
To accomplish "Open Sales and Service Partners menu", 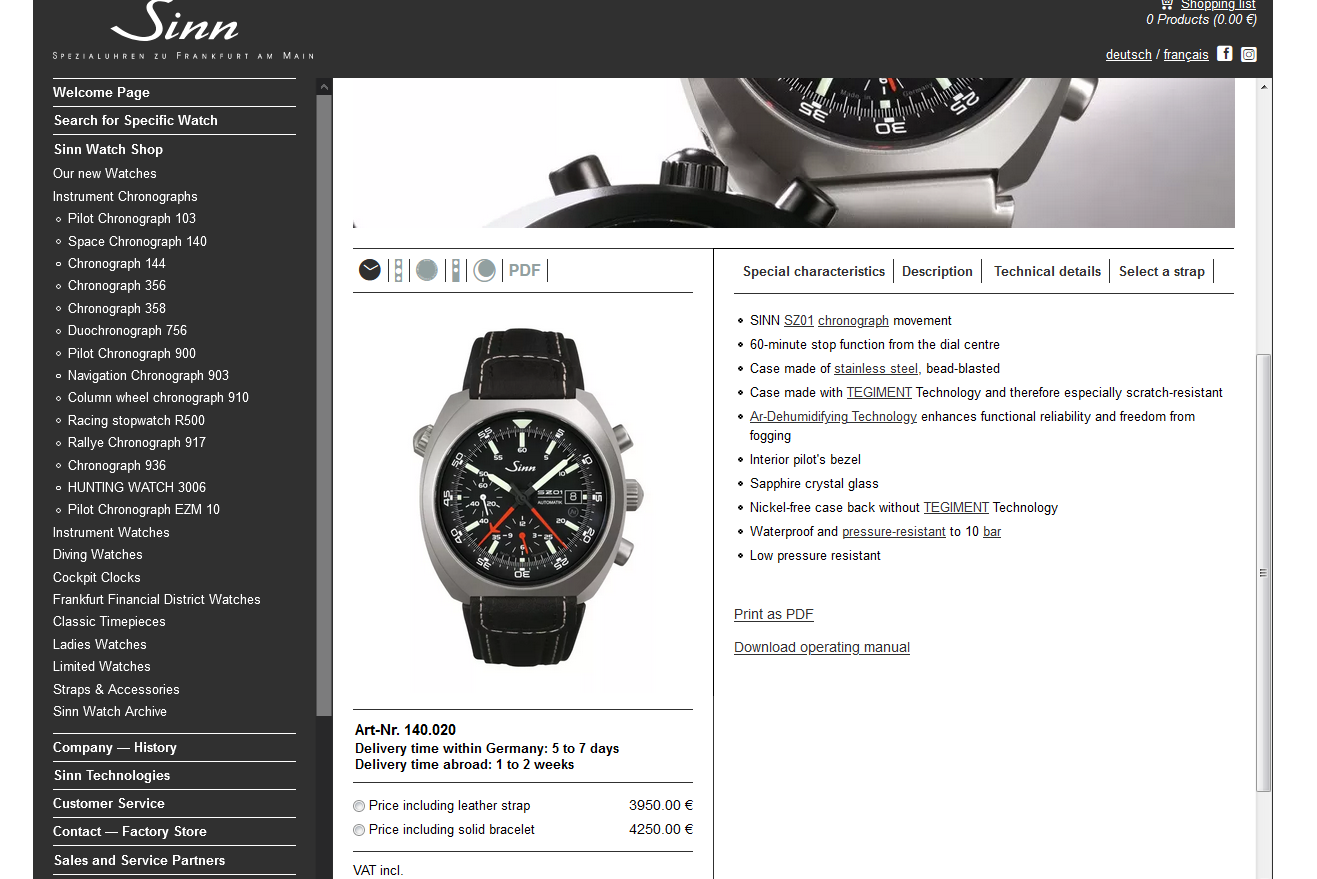I will tap(139, 860).
